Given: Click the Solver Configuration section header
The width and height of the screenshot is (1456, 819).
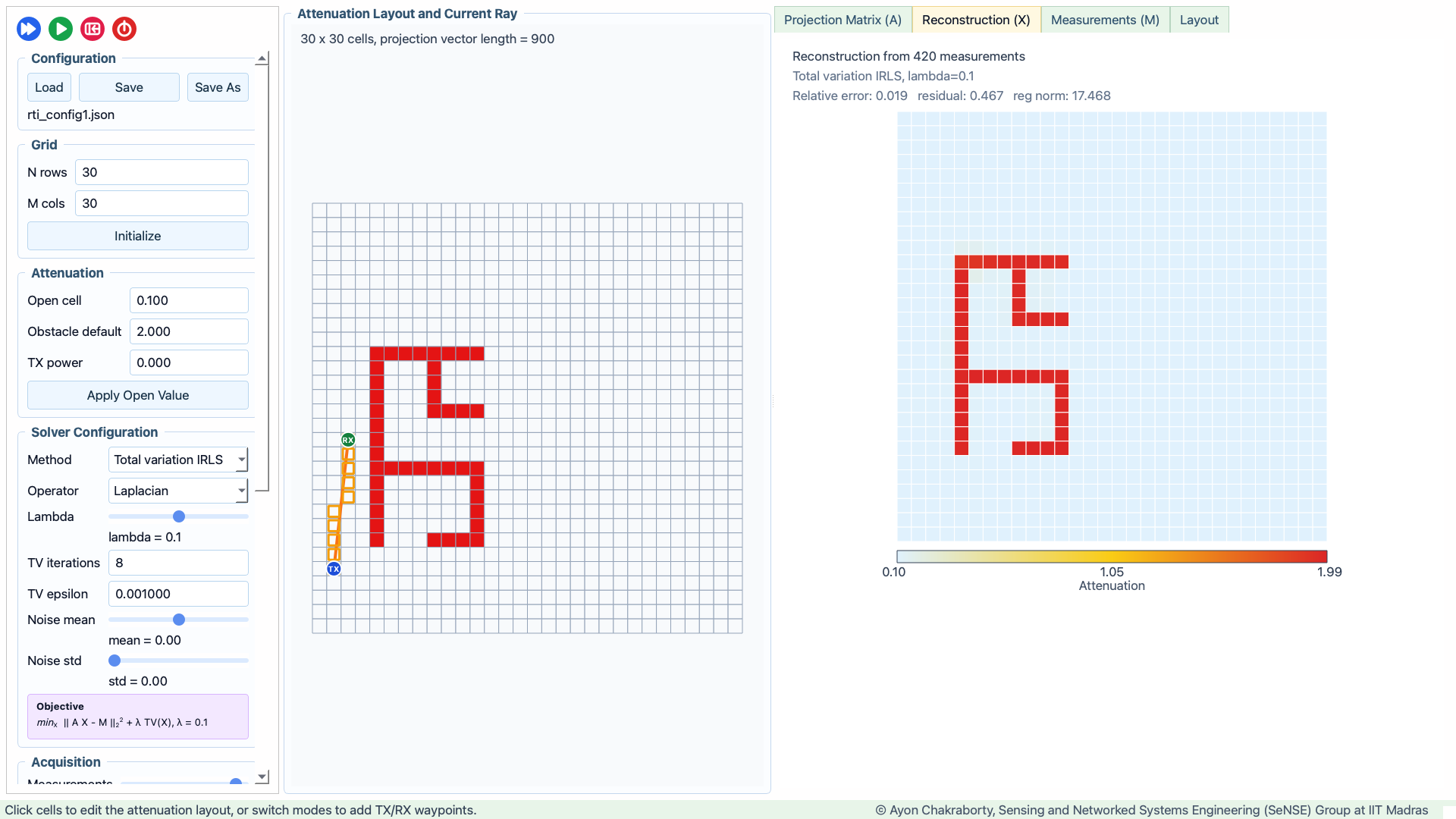Looking at the screenshot, I should pos(94,432).
